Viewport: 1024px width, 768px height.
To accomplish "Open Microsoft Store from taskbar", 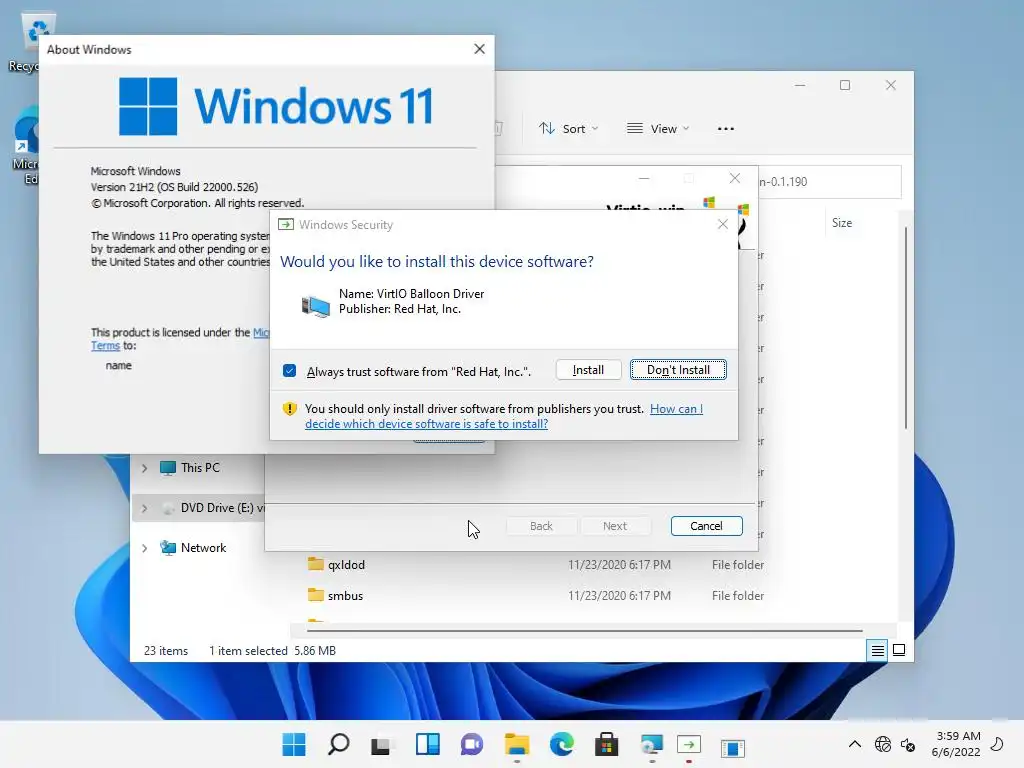I will tap(606, 744).
